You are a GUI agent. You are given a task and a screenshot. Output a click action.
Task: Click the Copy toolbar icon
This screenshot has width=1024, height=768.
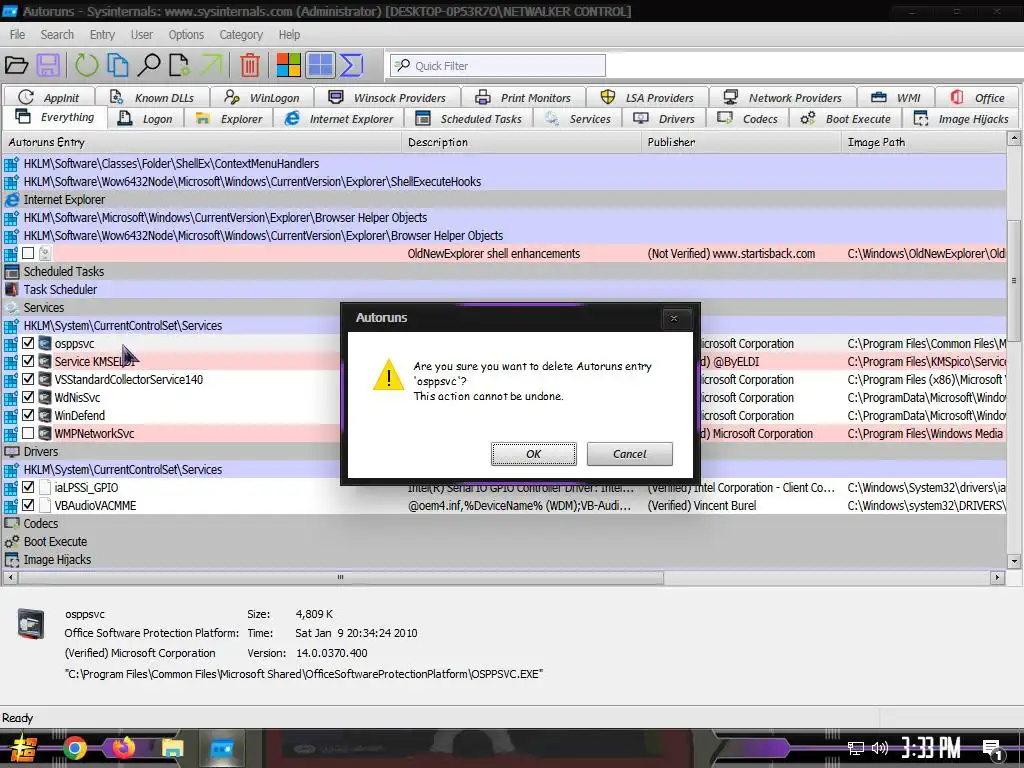(x=118, y=65)
